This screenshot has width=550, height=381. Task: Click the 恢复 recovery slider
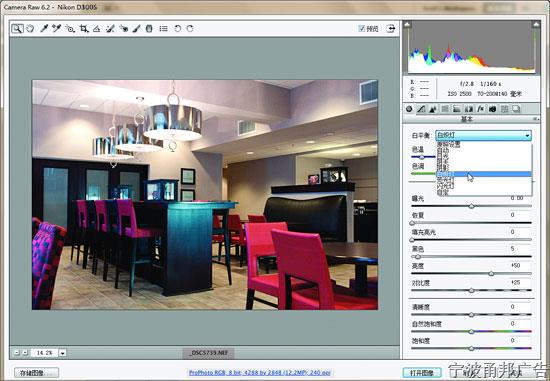click(x=471, y=223)
